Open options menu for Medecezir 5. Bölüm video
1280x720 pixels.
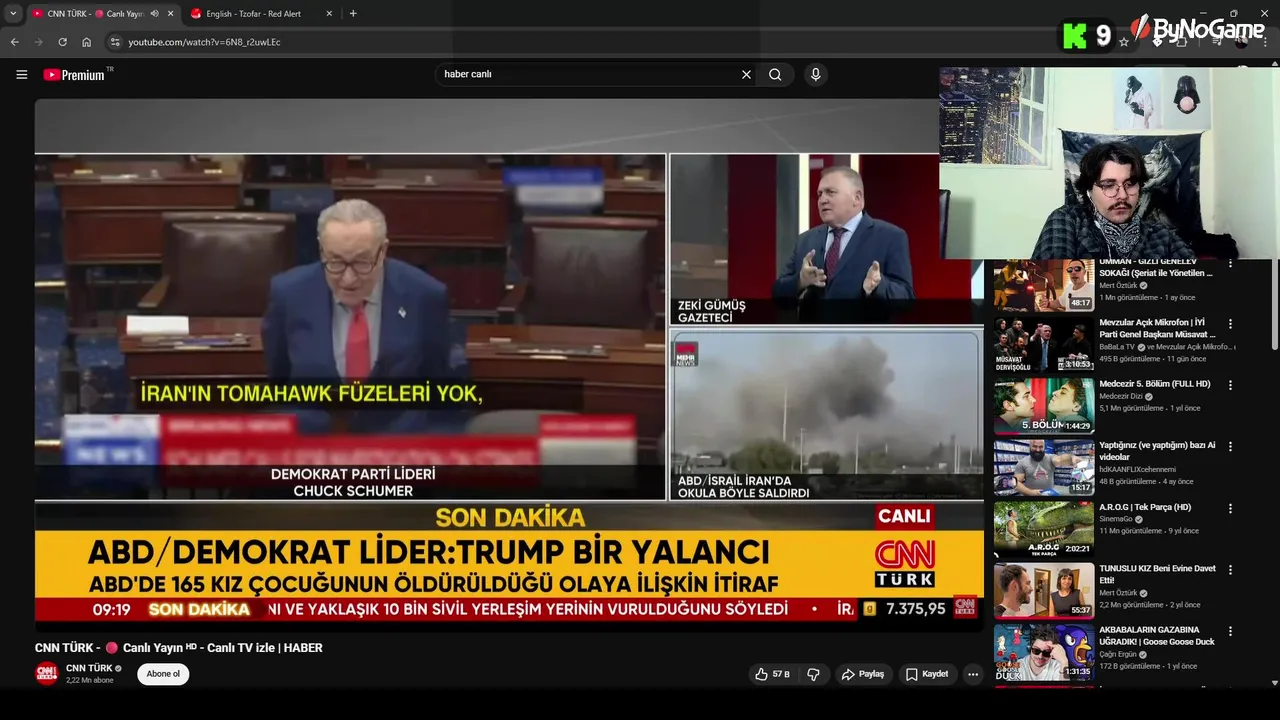(1230, 385)
